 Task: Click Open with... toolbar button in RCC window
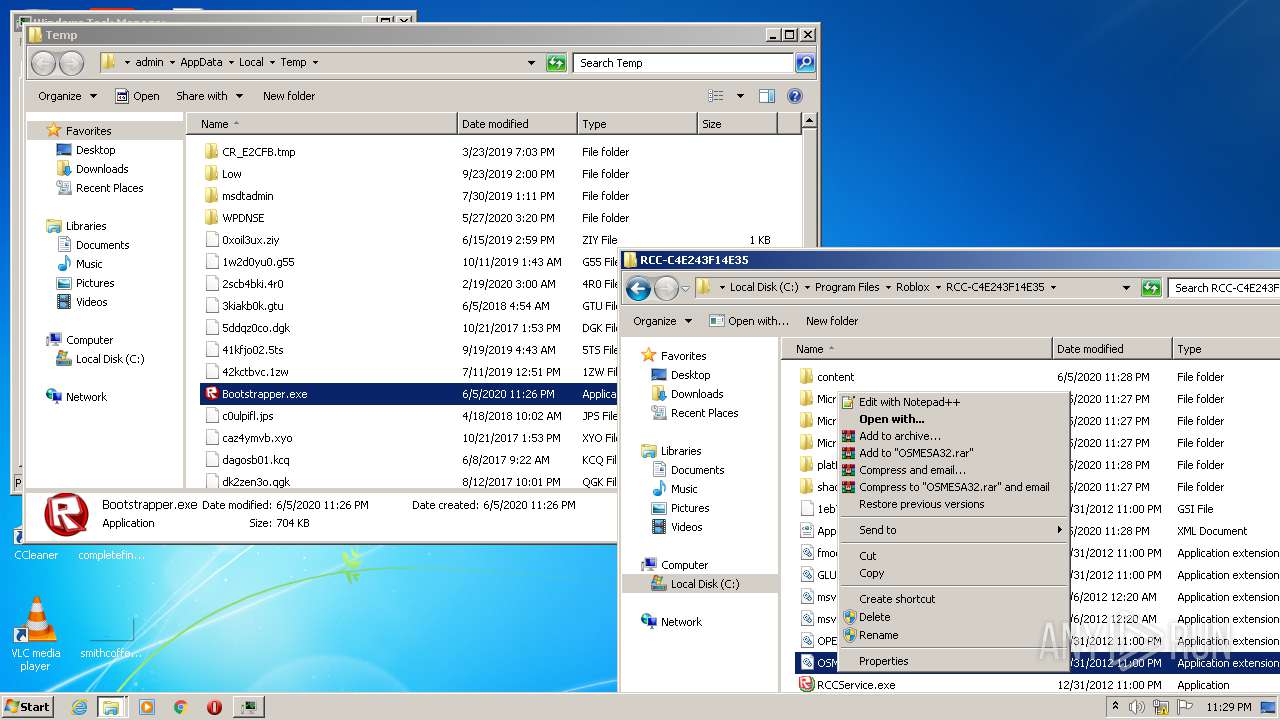(749, 321)
